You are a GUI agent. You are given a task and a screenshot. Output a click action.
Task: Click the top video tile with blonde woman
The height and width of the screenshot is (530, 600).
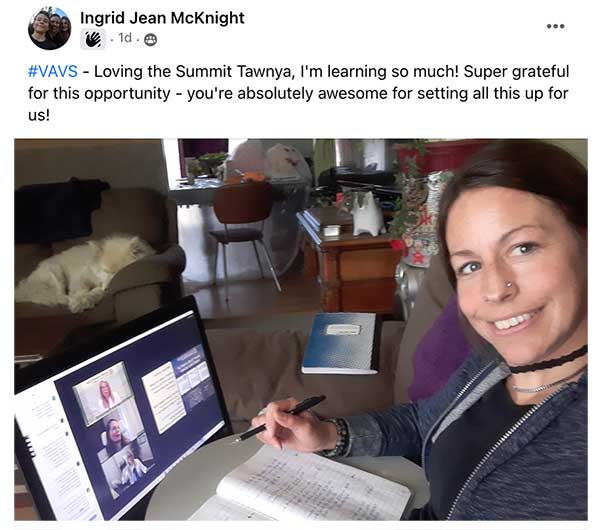tap(103, 393)
